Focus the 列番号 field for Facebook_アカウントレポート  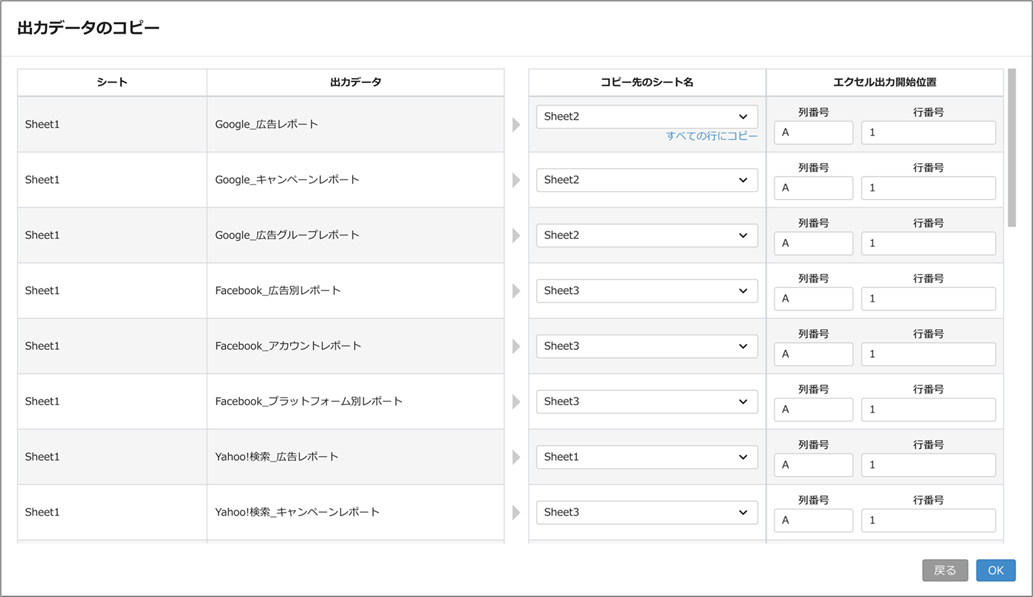tap(813, 354)
